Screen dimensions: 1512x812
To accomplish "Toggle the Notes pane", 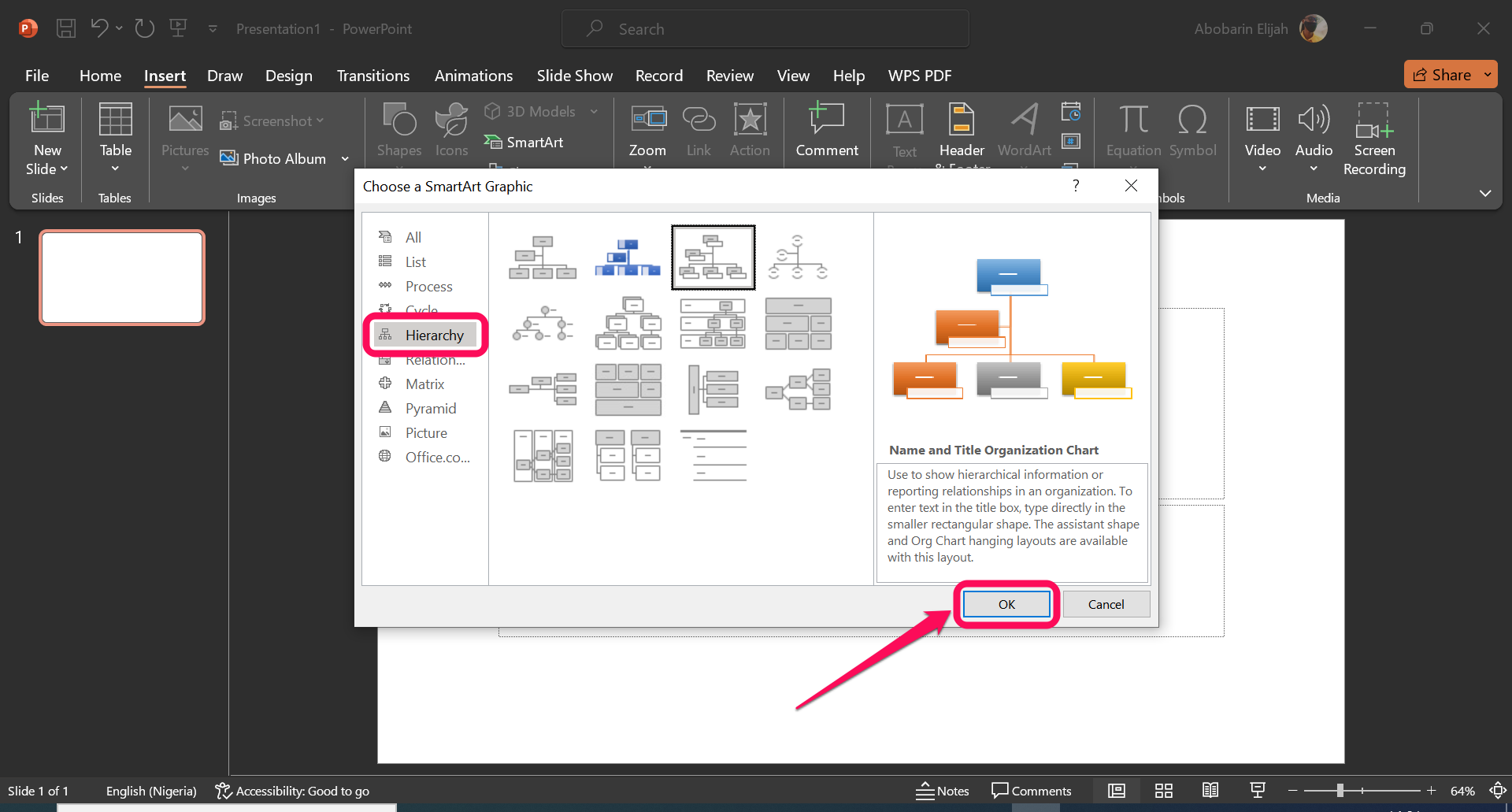I will [942, 790].
